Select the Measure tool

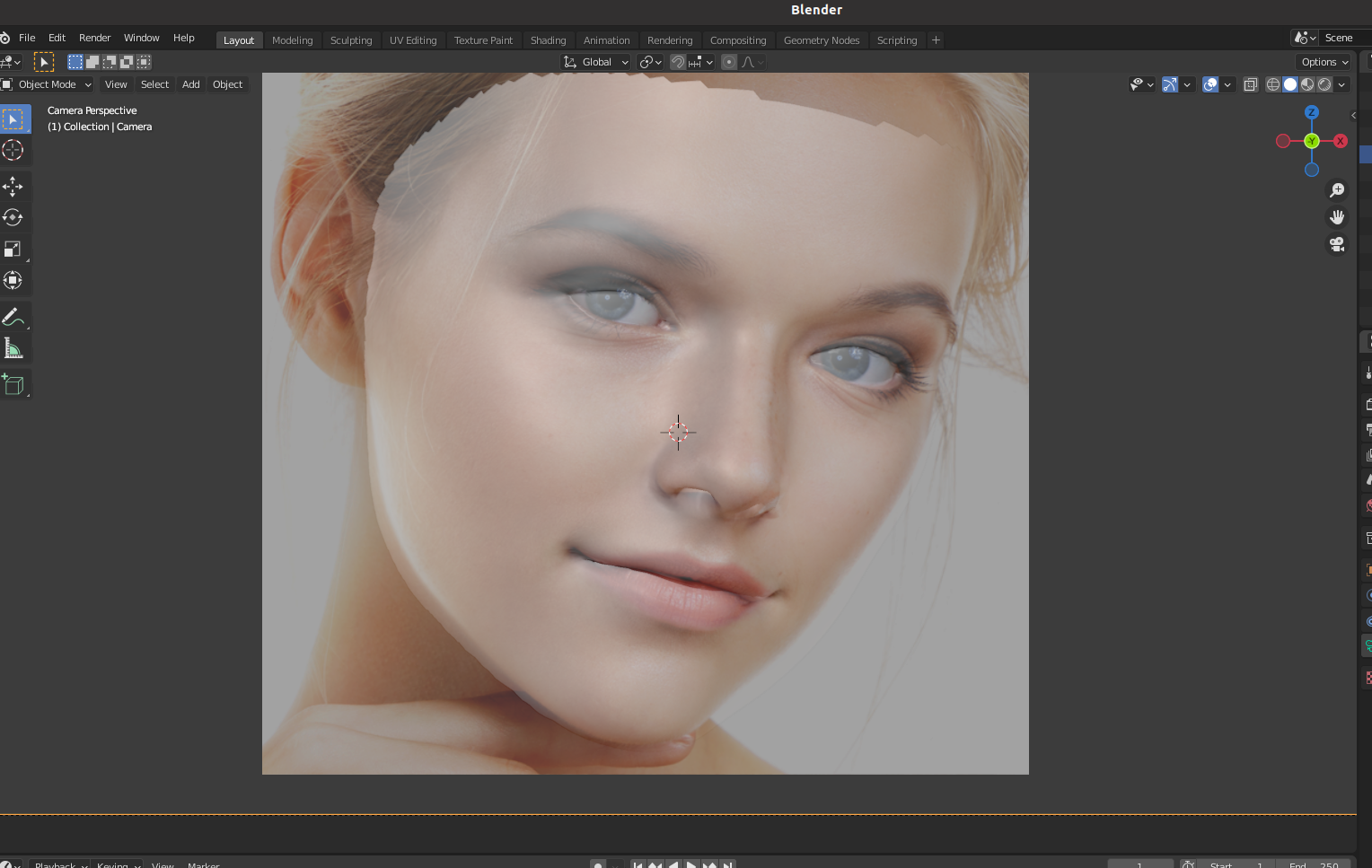(x=13, y=347)
